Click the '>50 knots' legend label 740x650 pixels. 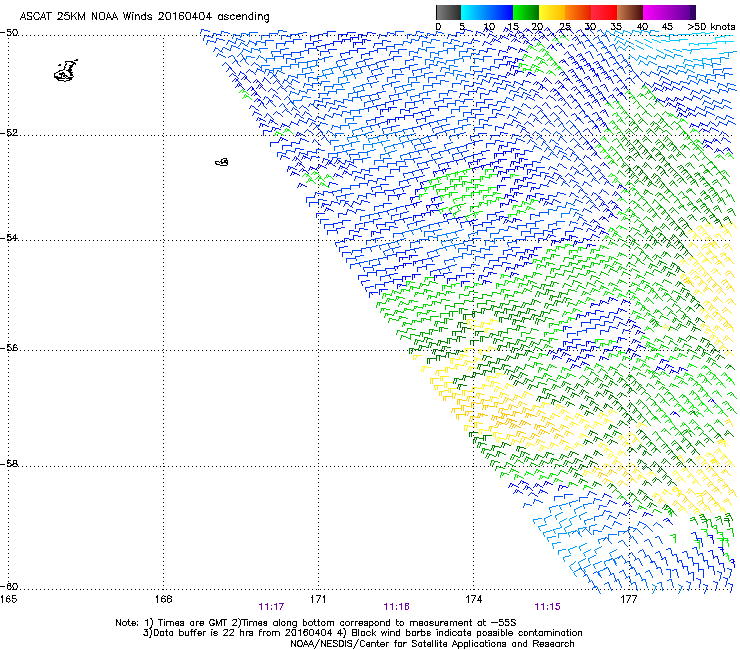click(711, 27)
